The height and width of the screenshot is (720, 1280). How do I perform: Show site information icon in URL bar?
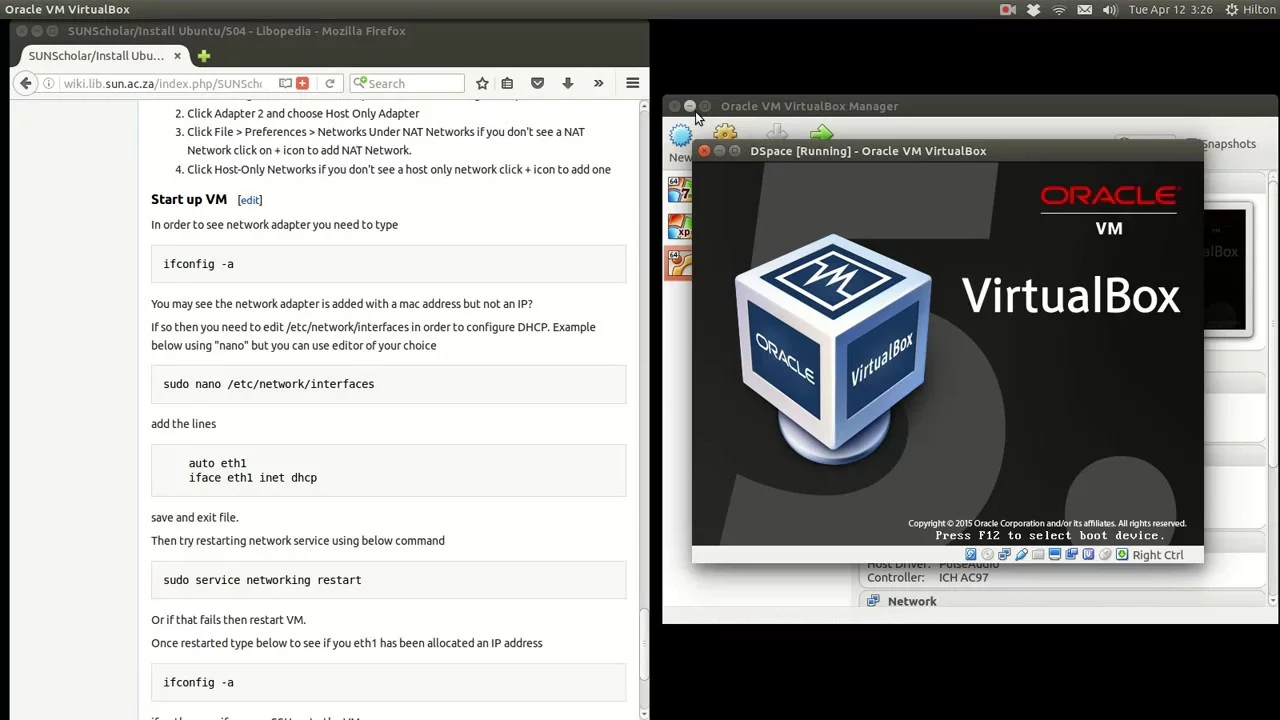pos(49,83)
